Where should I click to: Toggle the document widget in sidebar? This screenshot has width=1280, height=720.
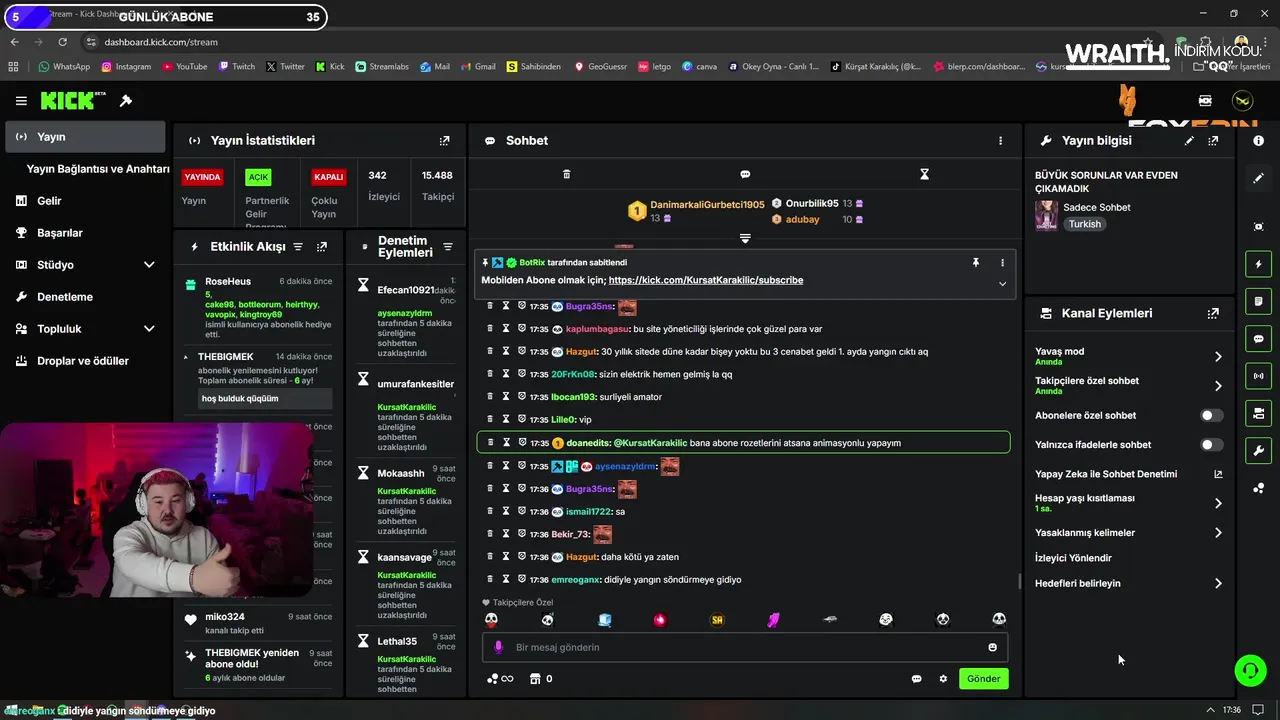coord(1258,301)
